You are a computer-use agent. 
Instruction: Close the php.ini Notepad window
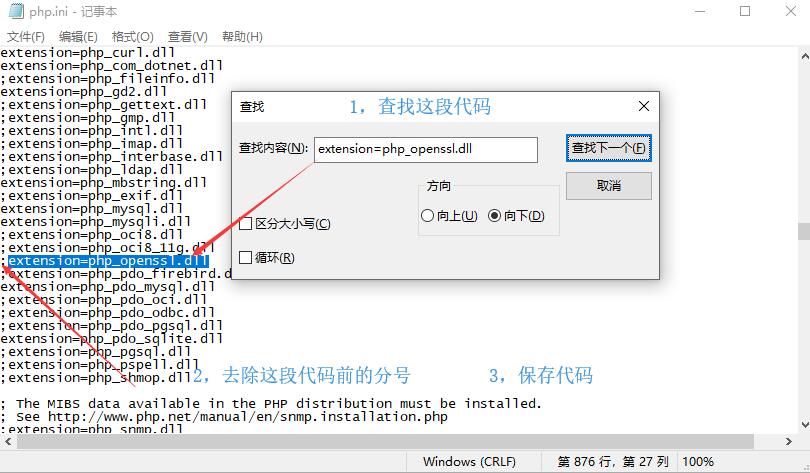click(x=788, y=12)
